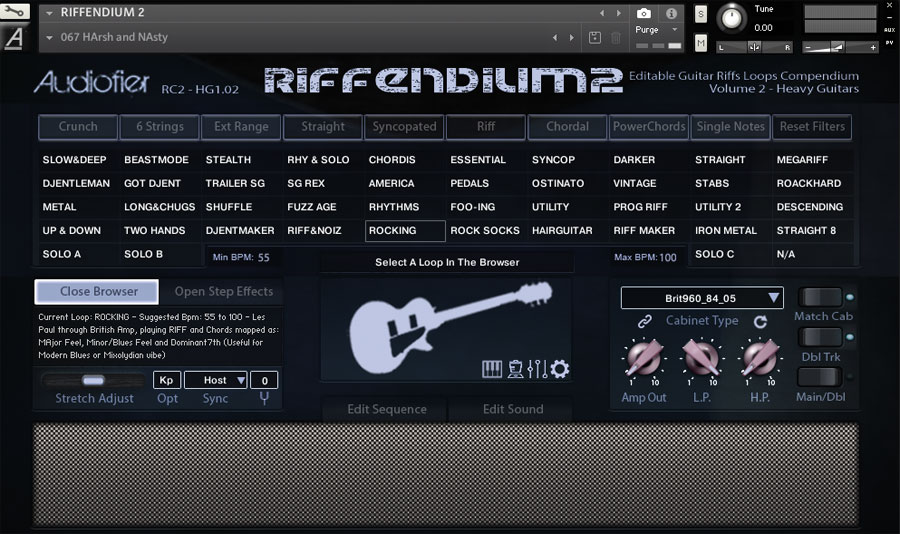Open the Brit960_84_05 cabinet dropdown
This screenshot has width=900, height=534.
701,298
